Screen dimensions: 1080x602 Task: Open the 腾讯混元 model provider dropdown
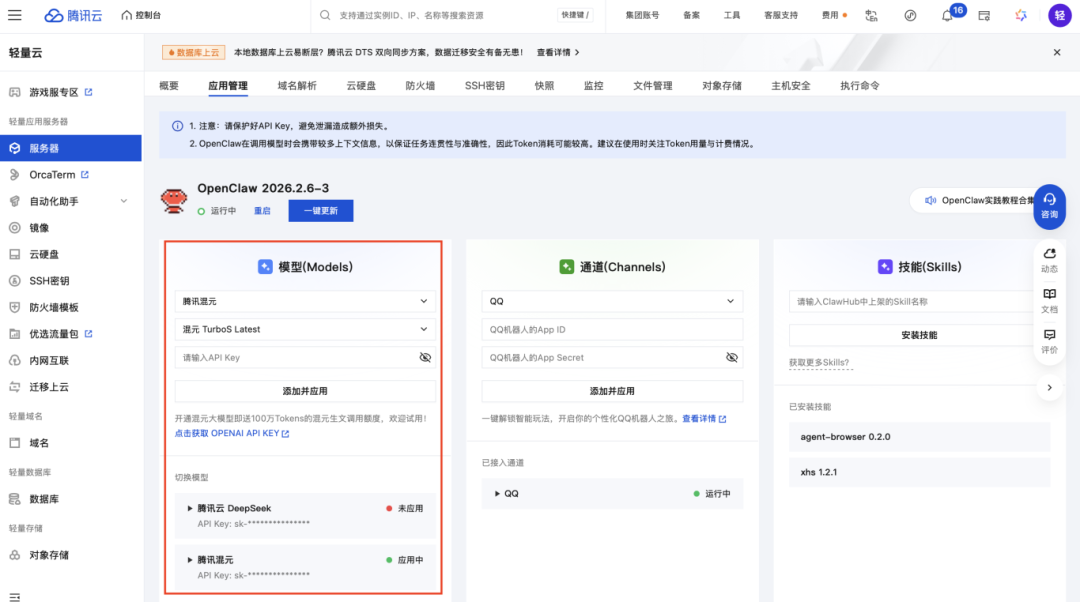304,301
